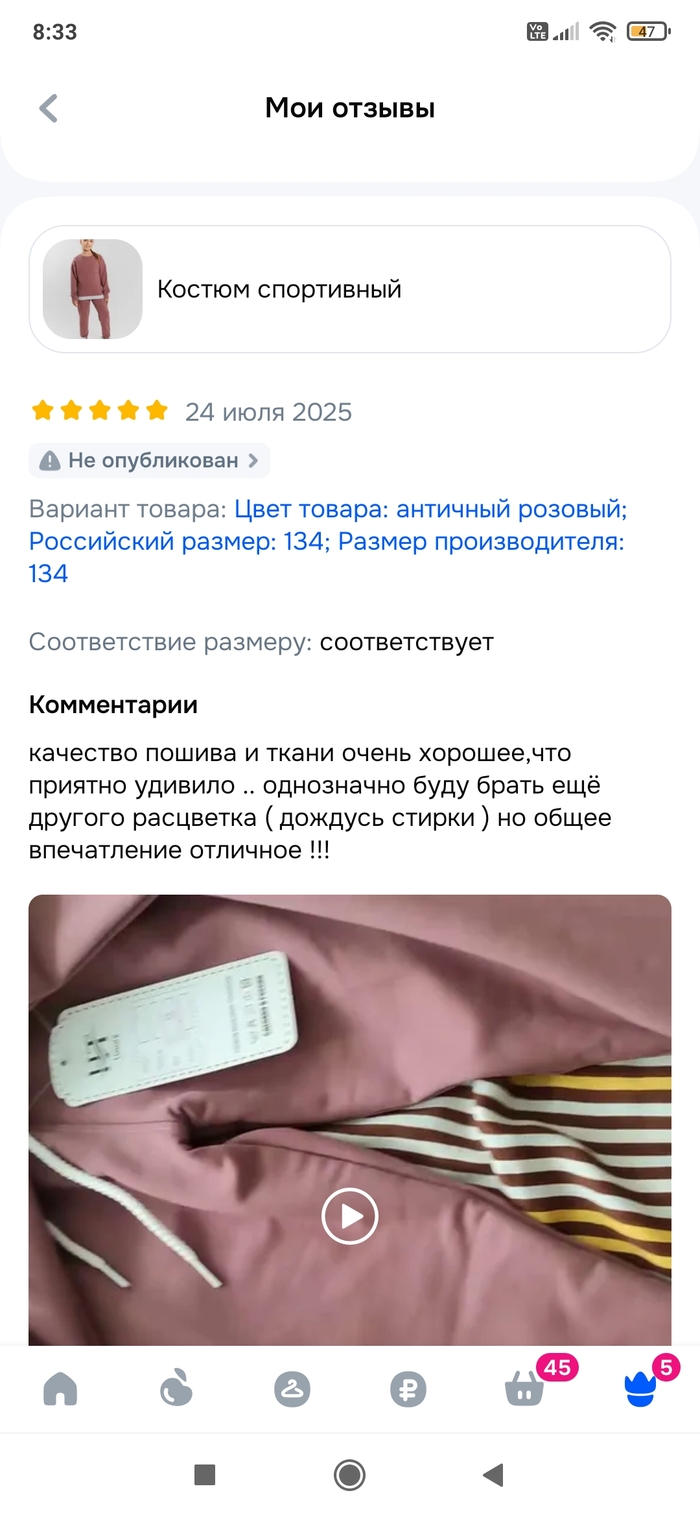700x1517 pixels.
Task: Tap the Android home circle button
Action: (350, 1474)
